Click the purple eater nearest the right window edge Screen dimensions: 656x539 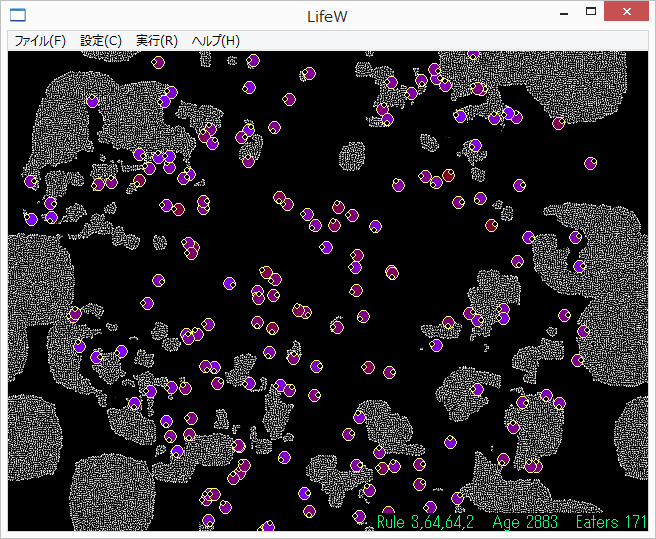(591, 163)
